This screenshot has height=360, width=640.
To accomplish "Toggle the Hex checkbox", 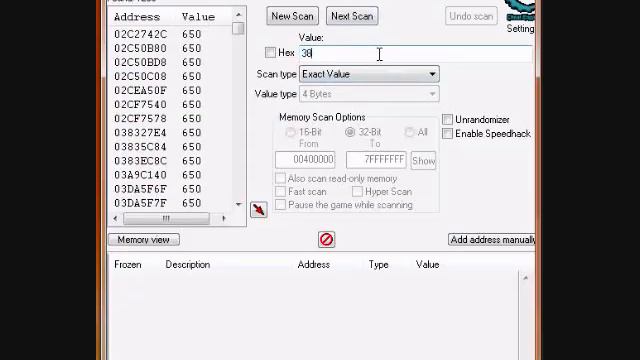I will point(270,53).
